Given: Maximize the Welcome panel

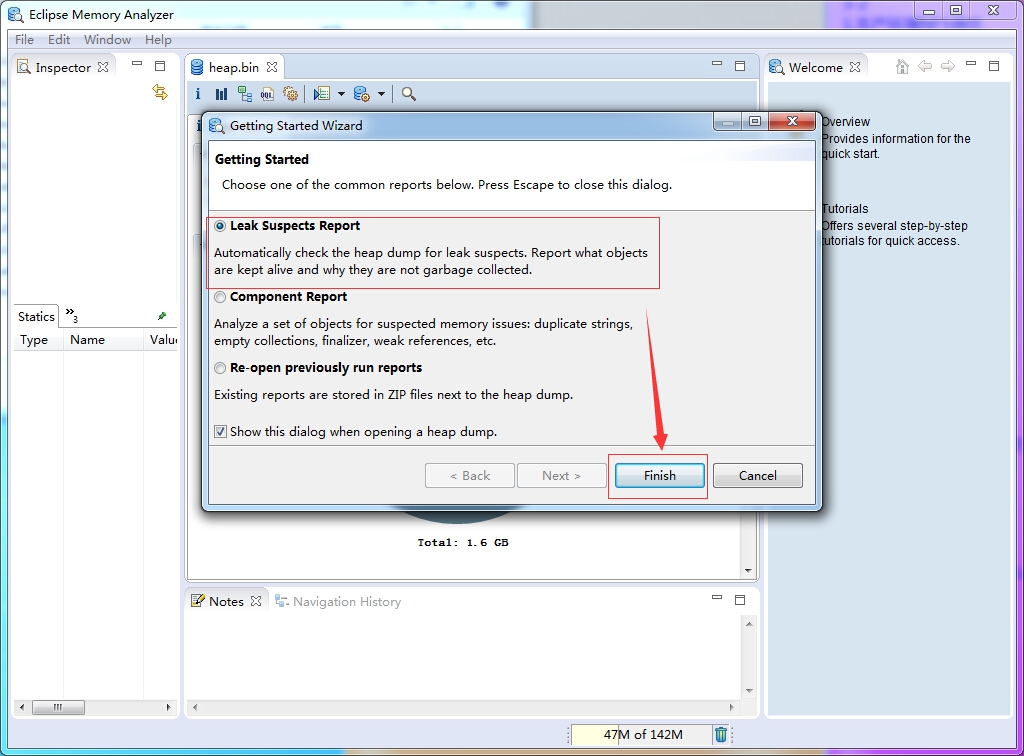Looking at the screenshot, I should click(994, 66).
